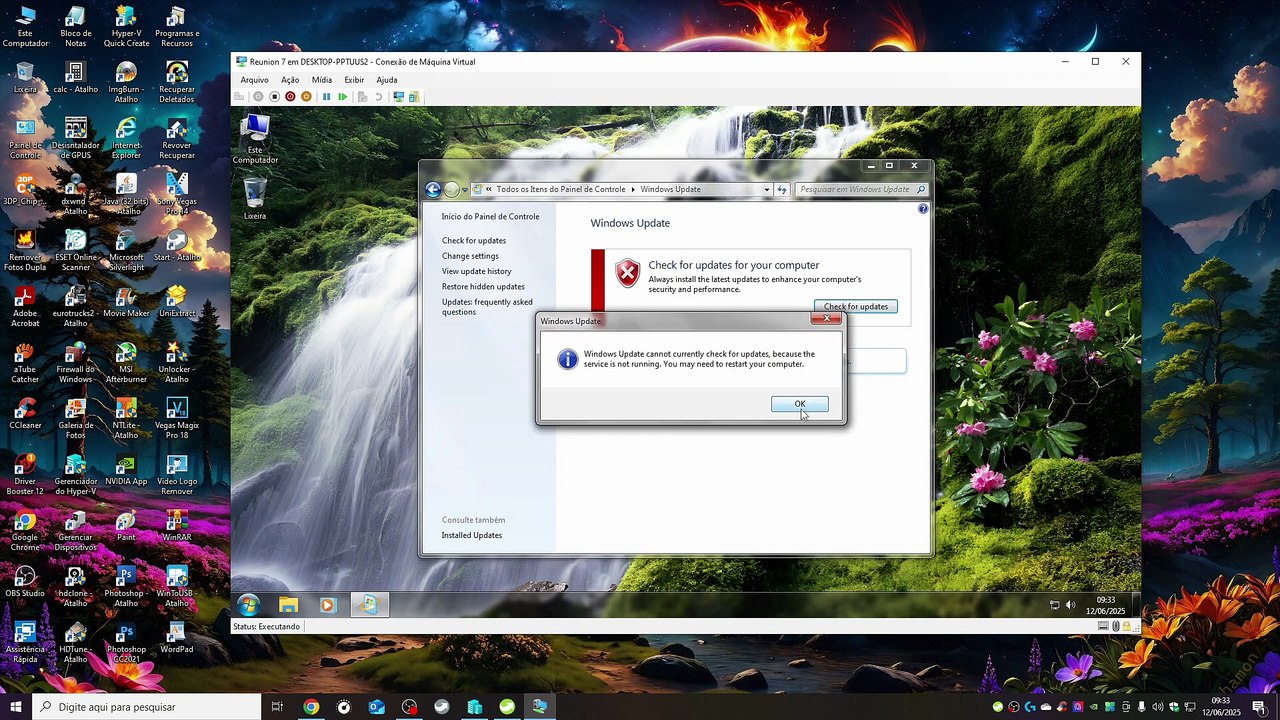Open Windows Explorer from the VM taskbar
This screenshot has width=1280, height=720.
tap(288, 604)
